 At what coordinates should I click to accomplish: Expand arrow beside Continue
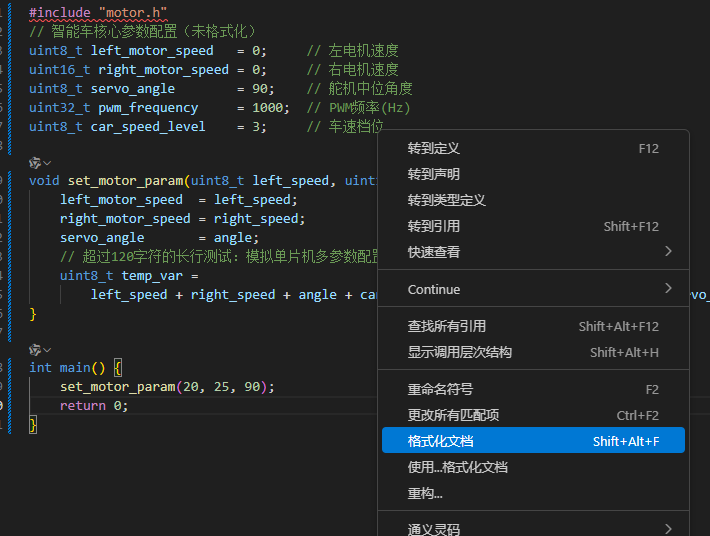(668, 288)
